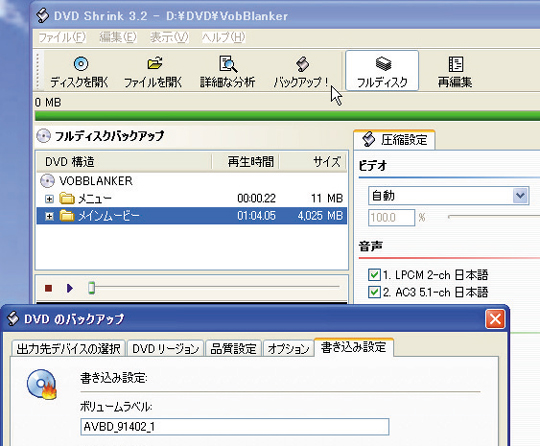Image resolution: width=540 pixels, height=446 pixels.
Task: Select the メインムービー row in DVD structure
Action: click(191, 216)
